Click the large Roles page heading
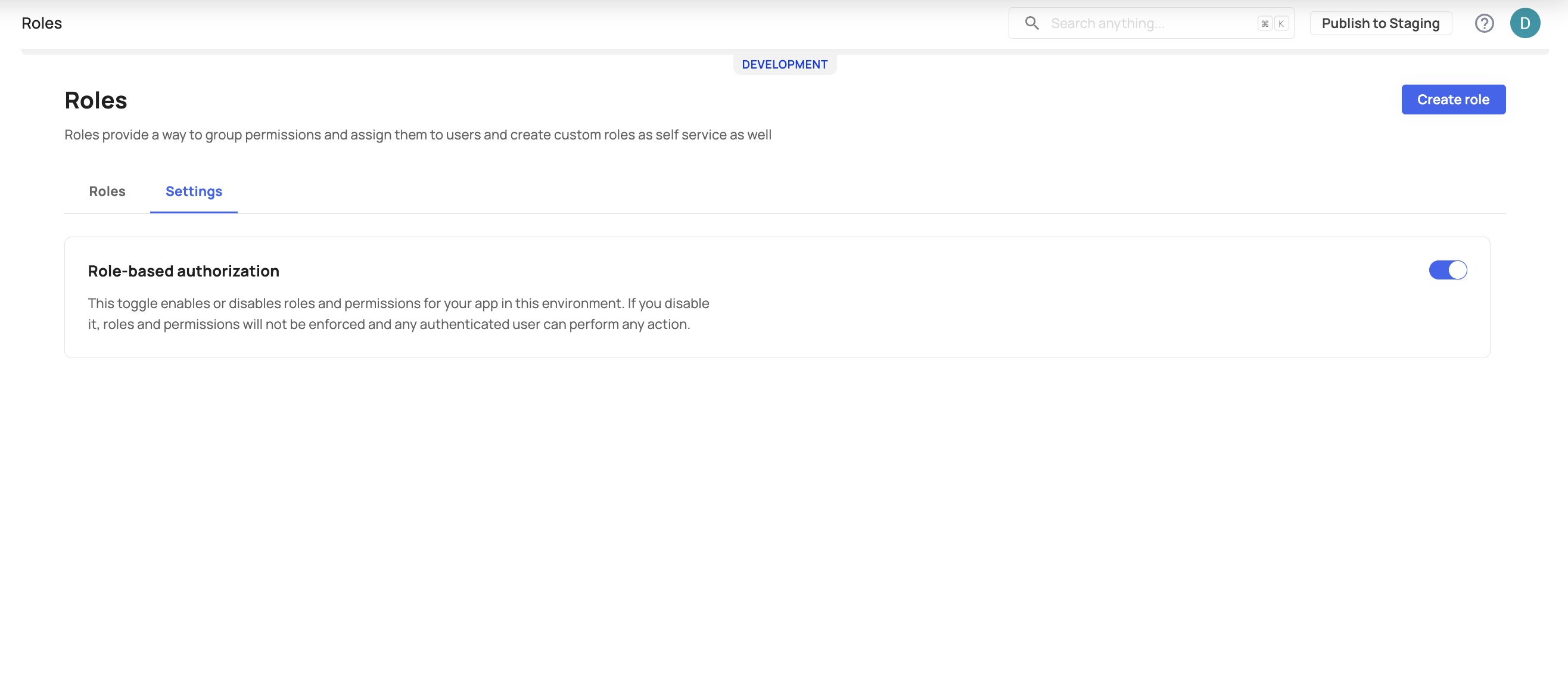The width and height of the screenshot is (1568, 696). tap(95, 101)
